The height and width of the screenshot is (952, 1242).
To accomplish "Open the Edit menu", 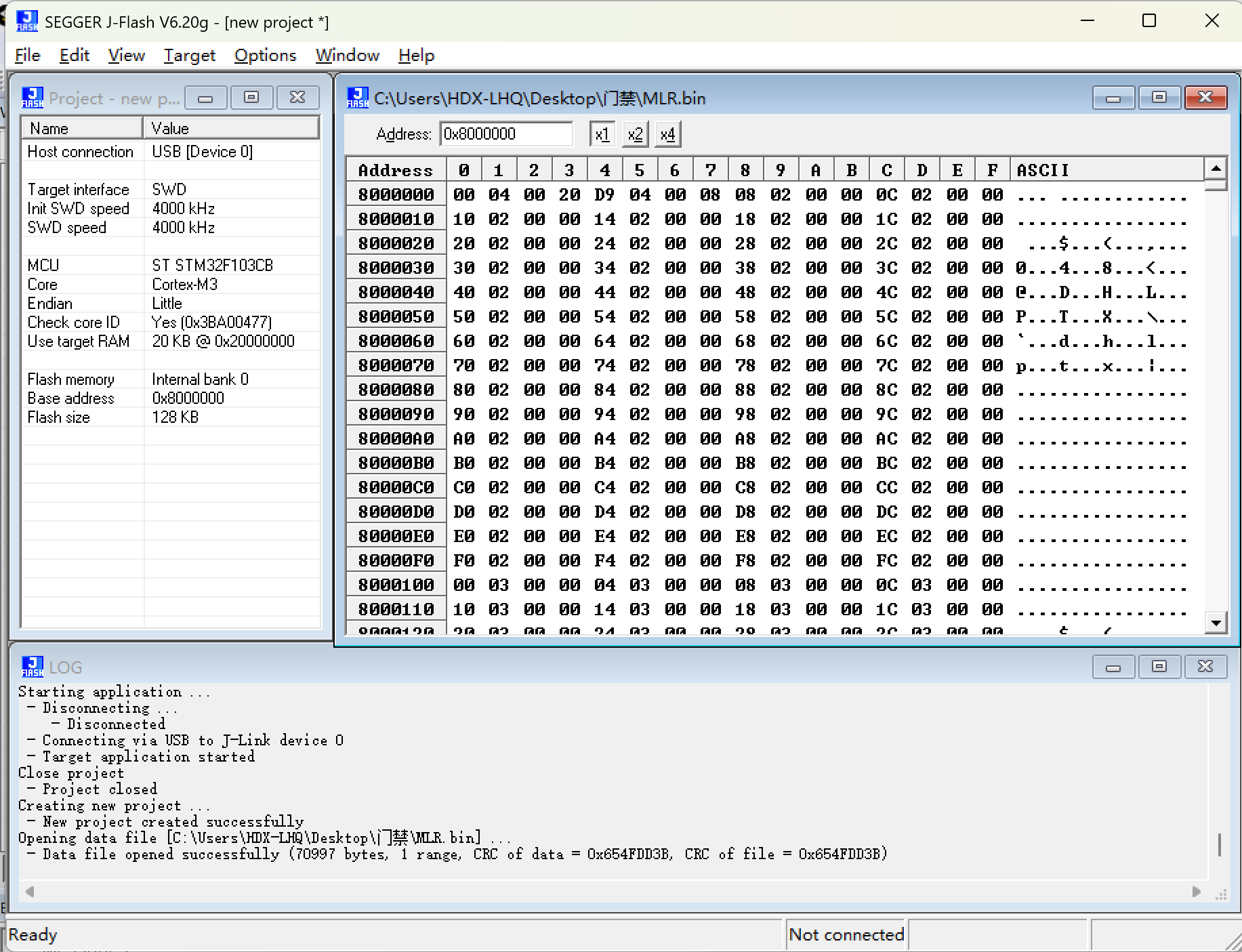I will (74, 55).
